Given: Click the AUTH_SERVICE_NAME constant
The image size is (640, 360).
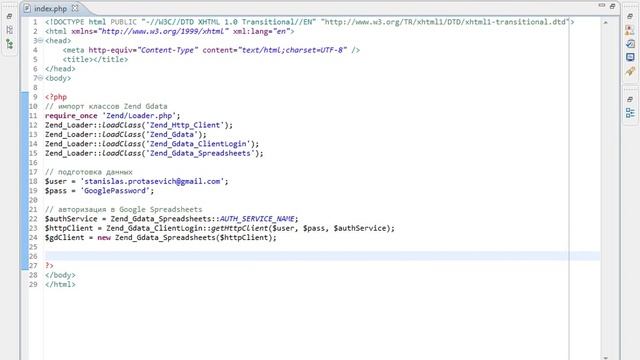Looking at the screenshot, I should [x=257, y=219].
